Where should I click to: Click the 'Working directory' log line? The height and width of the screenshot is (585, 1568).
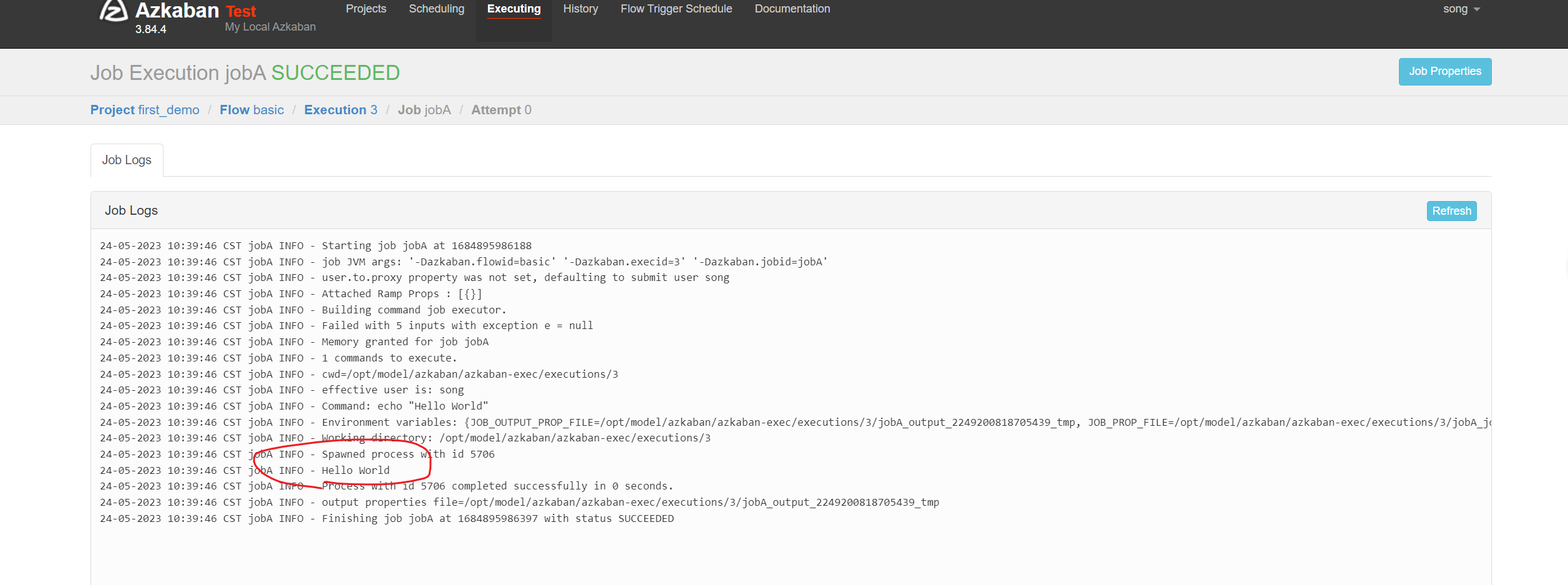(405, 438)
